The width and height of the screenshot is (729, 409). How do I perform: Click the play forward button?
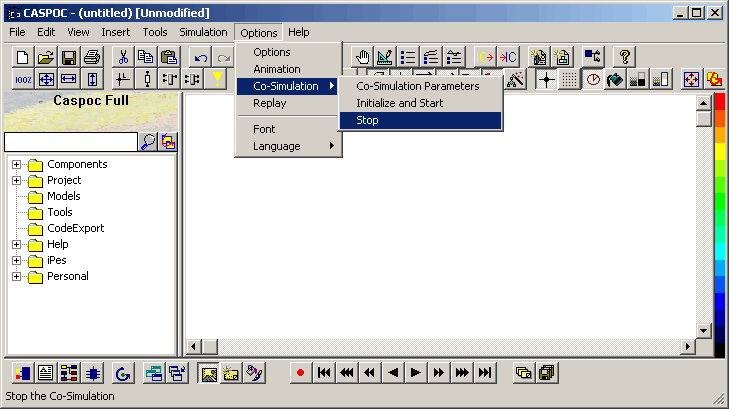[x=416, y=373]
